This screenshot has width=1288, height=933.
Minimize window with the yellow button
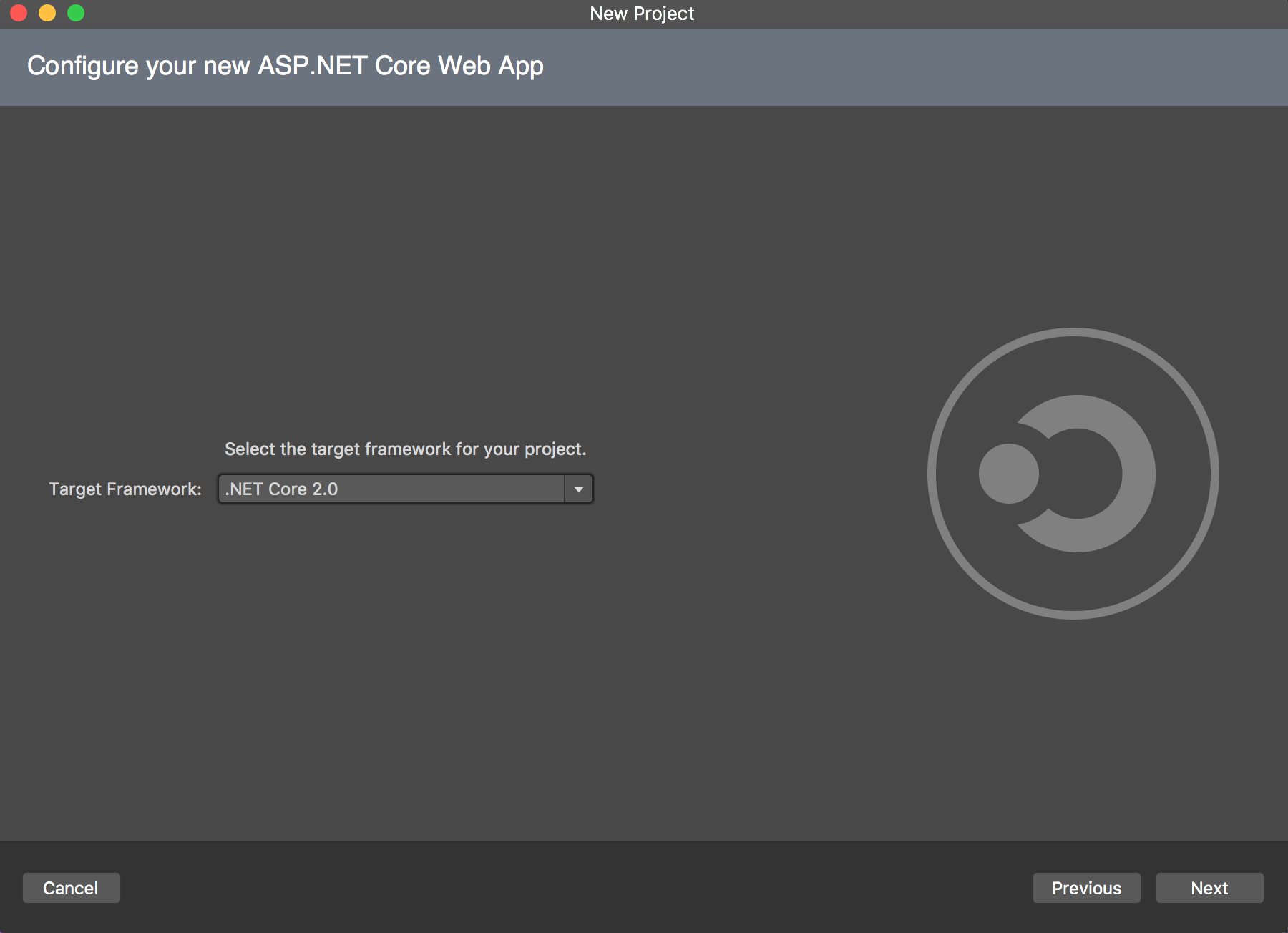[x=47, y=13]
